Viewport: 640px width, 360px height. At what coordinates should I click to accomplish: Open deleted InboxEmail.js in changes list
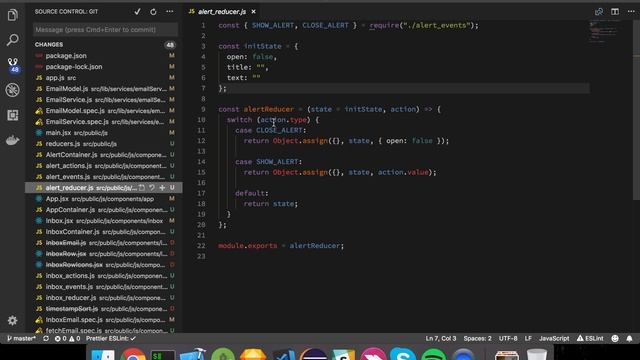(104, 243)
